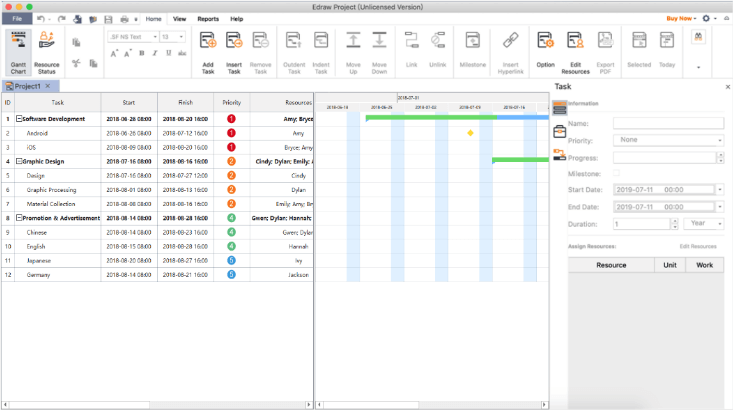Open the Help ribbon tab

tap(237, 19)
